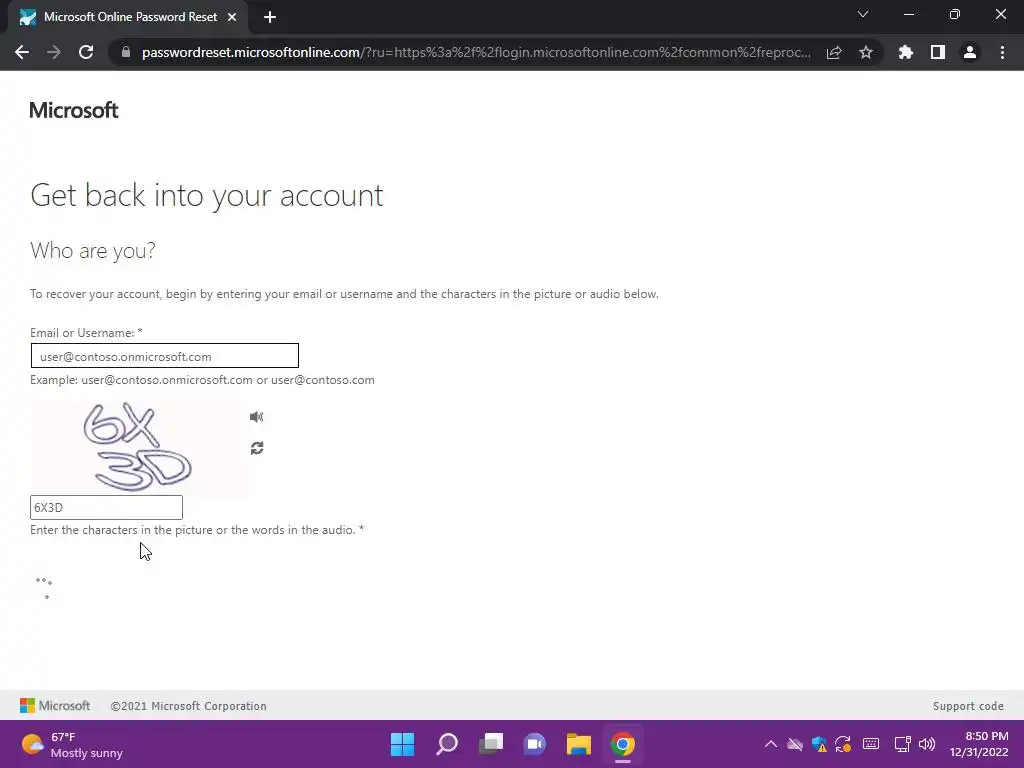Image resolution: width=1024 pixels, height=768 pixels.
Task: Click the captcha characters text field
Action: 106,507
